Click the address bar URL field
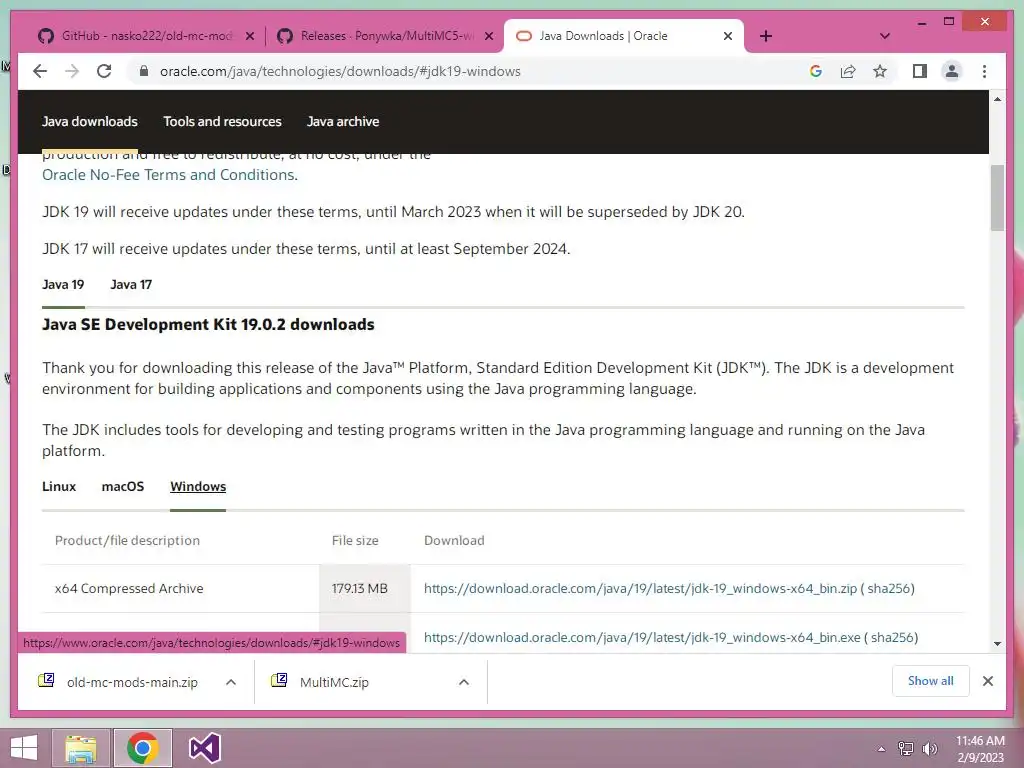Viewport: 1024px width, 768px height. coord(340,71)
